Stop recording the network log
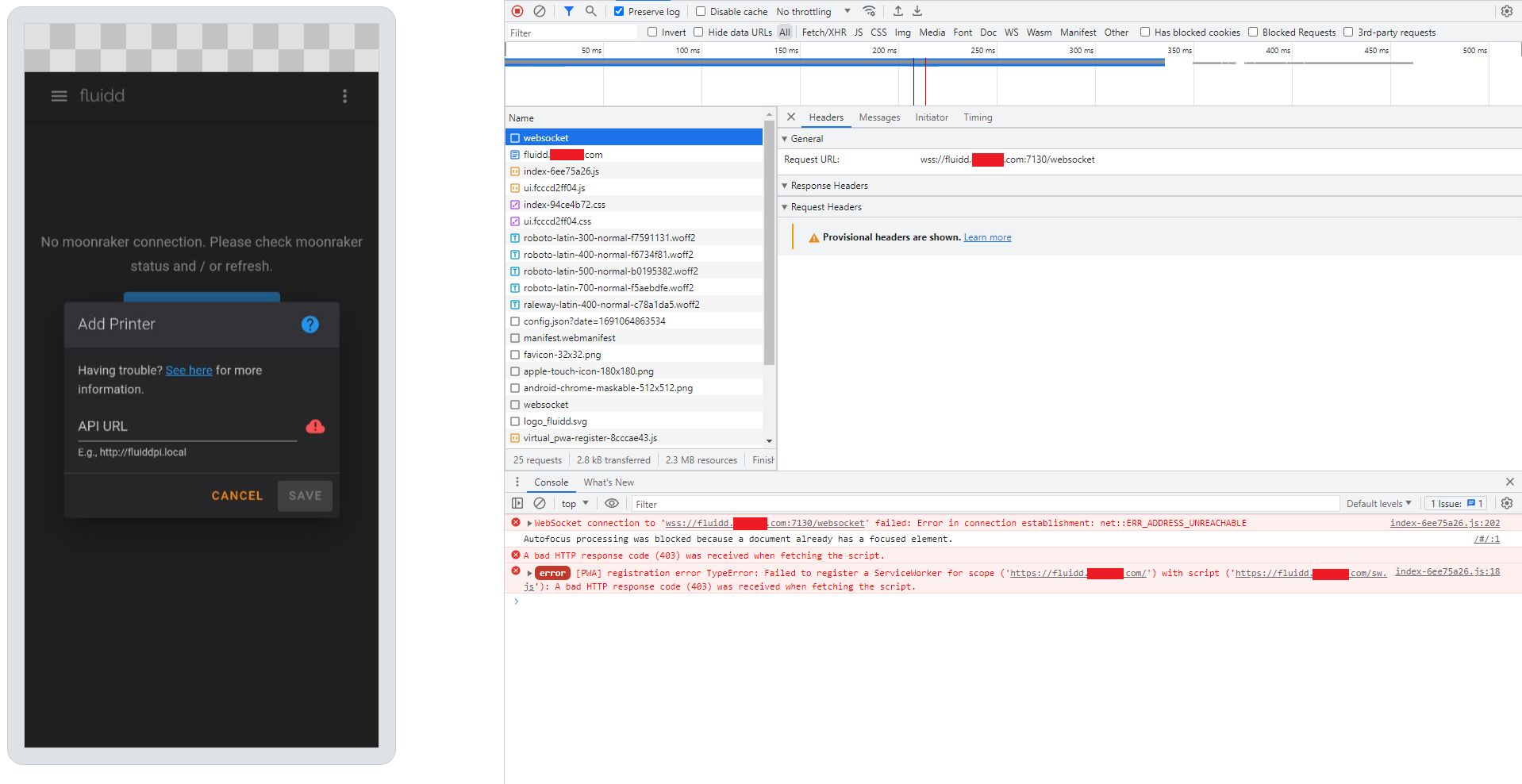The height and width of the screenshot is (784, 1522). 517,10
